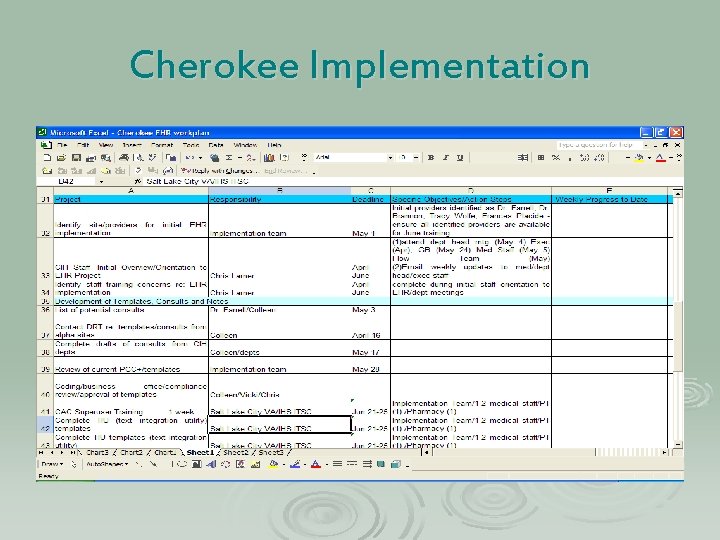Switch to the Chart2 sheet tab
The image size is (720, 540).
[131, 453]
